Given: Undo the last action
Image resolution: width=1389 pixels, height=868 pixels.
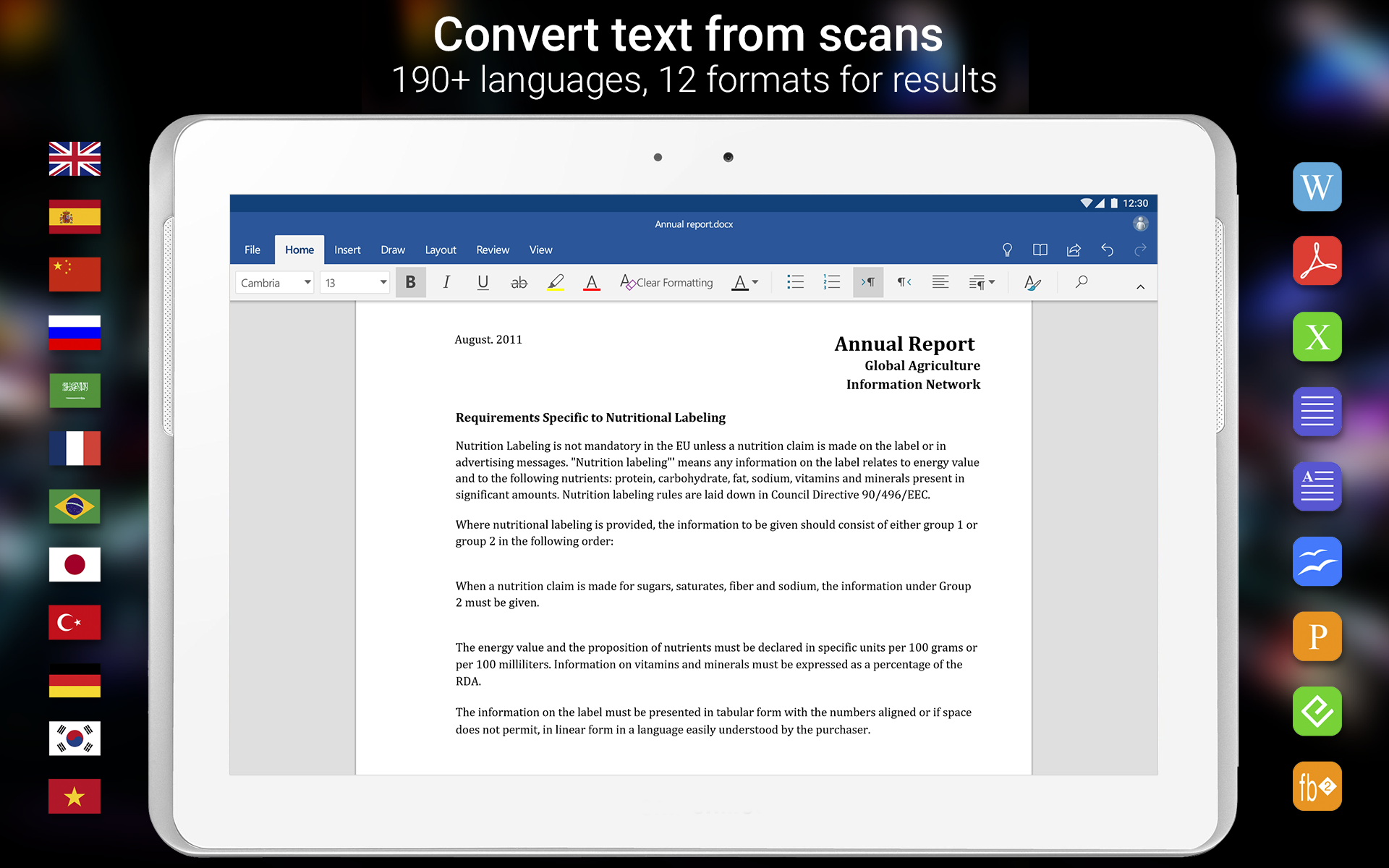Looking at the screenshot, I should 1107,250.
